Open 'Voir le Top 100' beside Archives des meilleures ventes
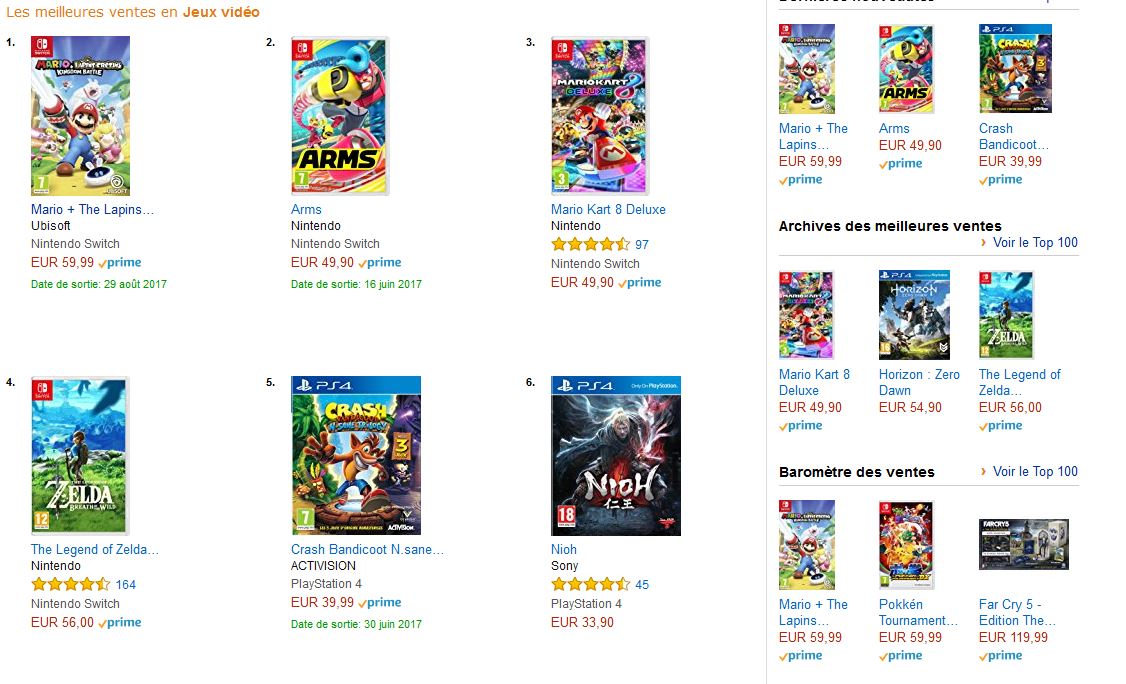The image size is (1126, 684). [x=1035, y=242]
